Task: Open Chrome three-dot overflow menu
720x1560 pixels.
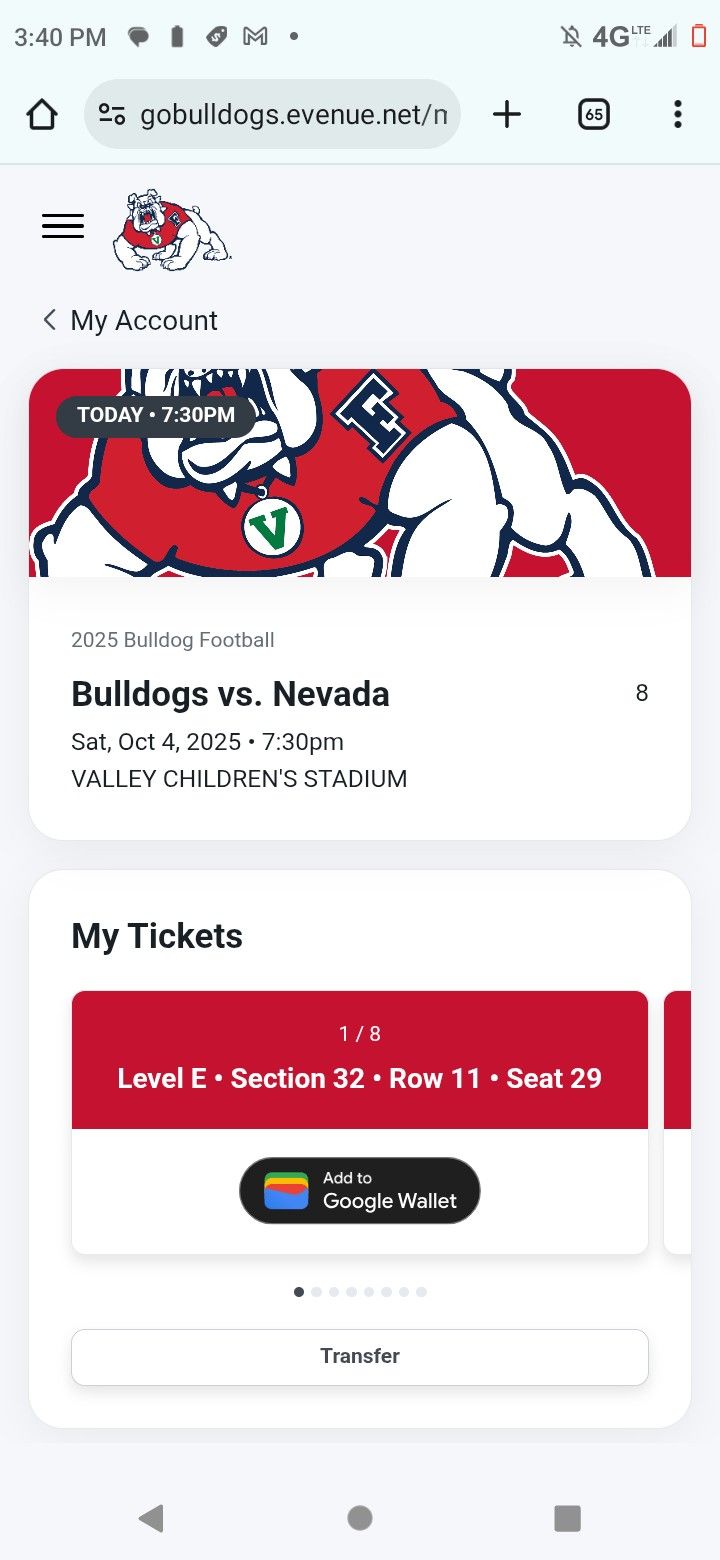Action: click(677, 115)
